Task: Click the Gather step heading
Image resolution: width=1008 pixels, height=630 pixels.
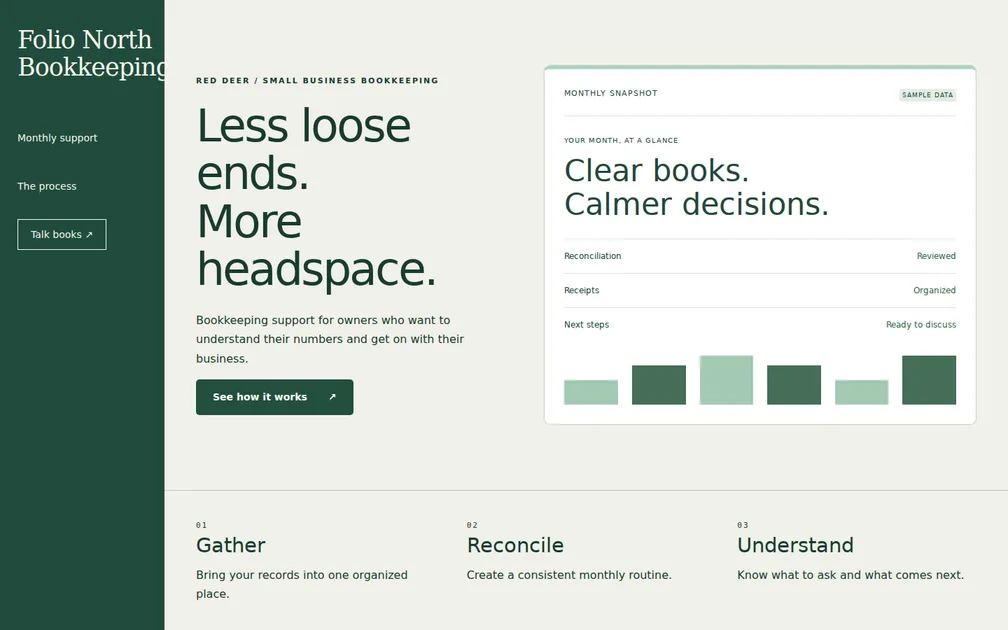Action: [x=230, y=545]
